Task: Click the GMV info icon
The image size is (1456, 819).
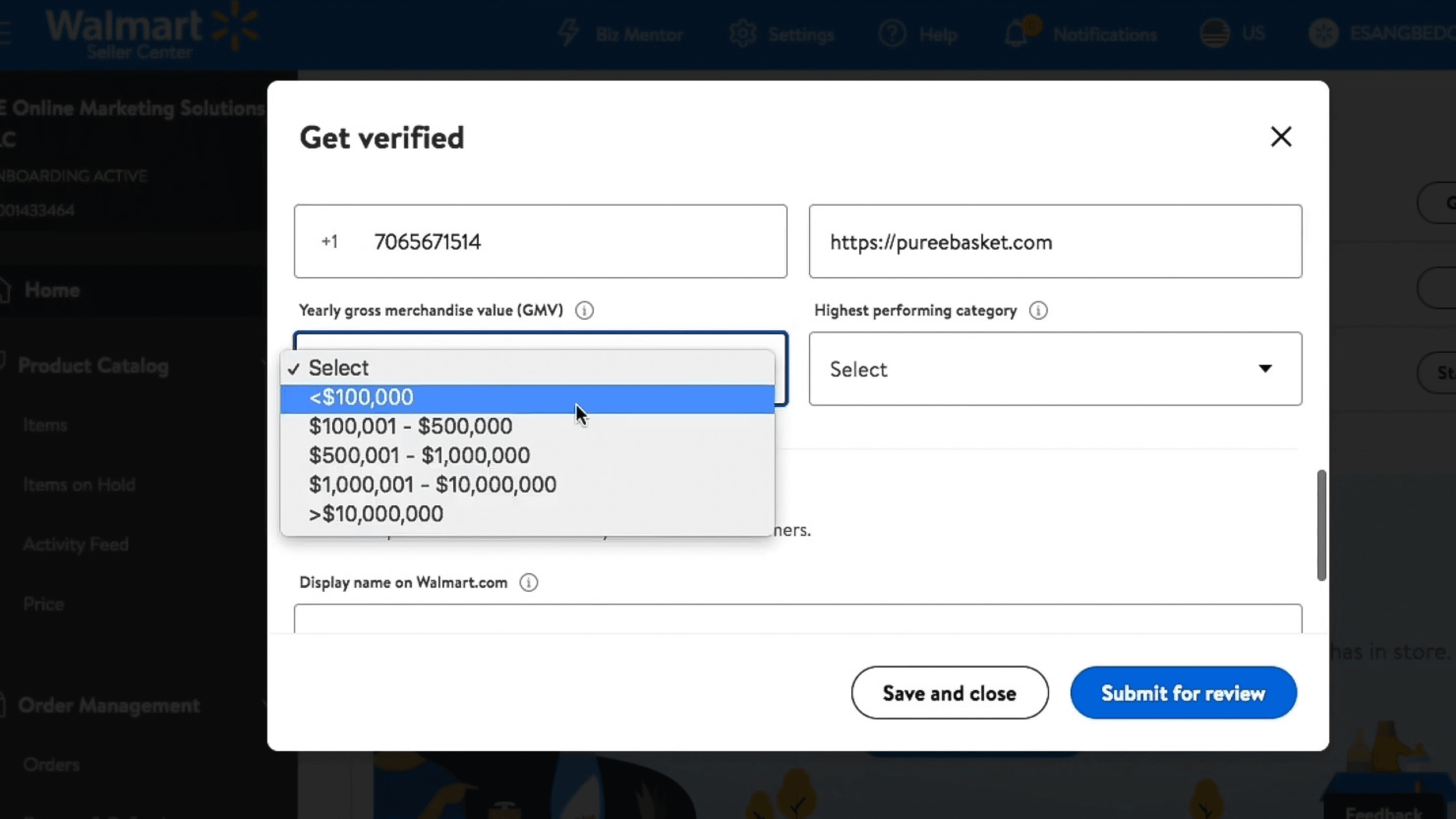Action: [584, 310]
